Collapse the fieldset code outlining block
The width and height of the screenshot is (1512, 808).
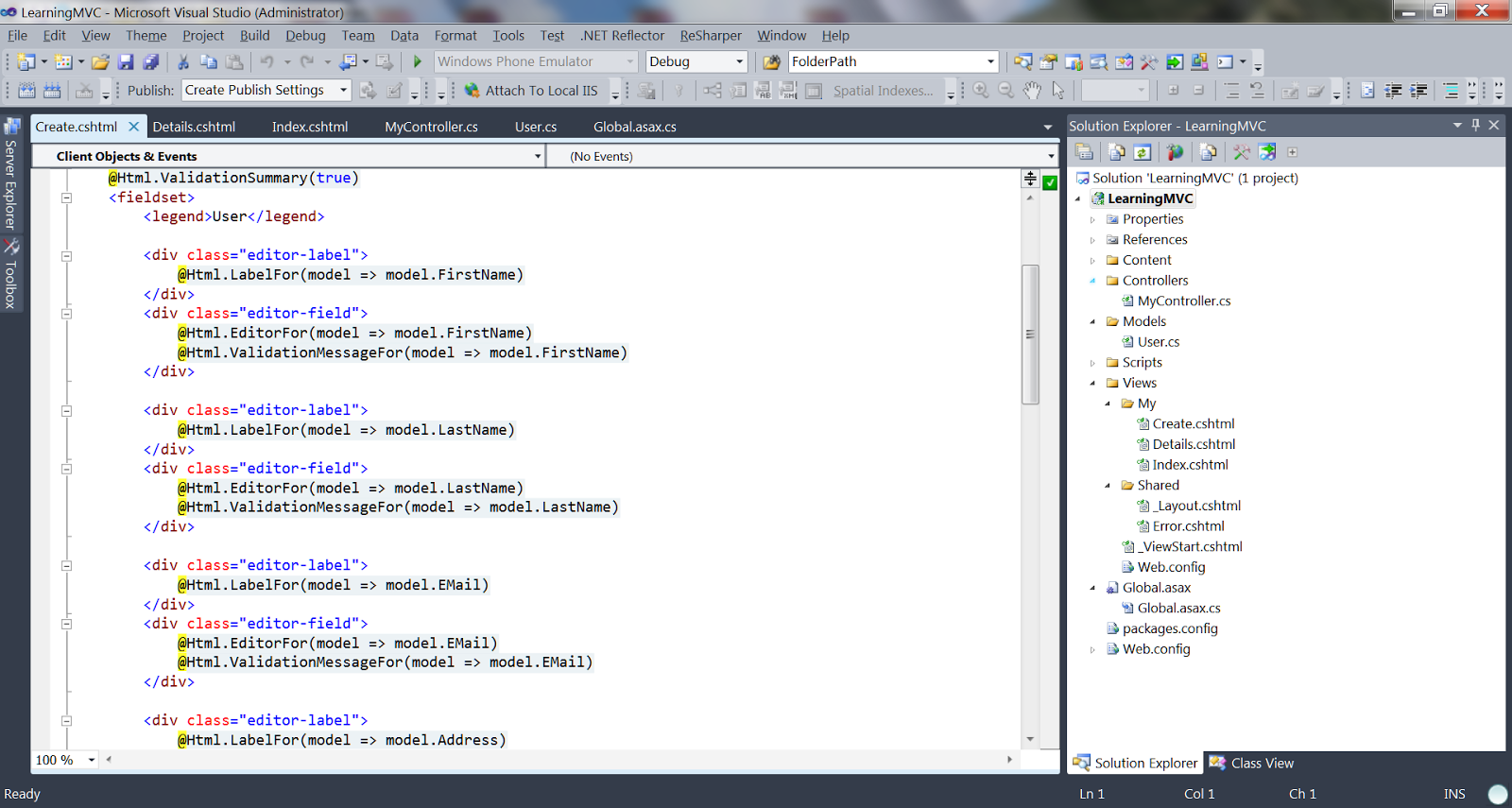tap(66, 198)
